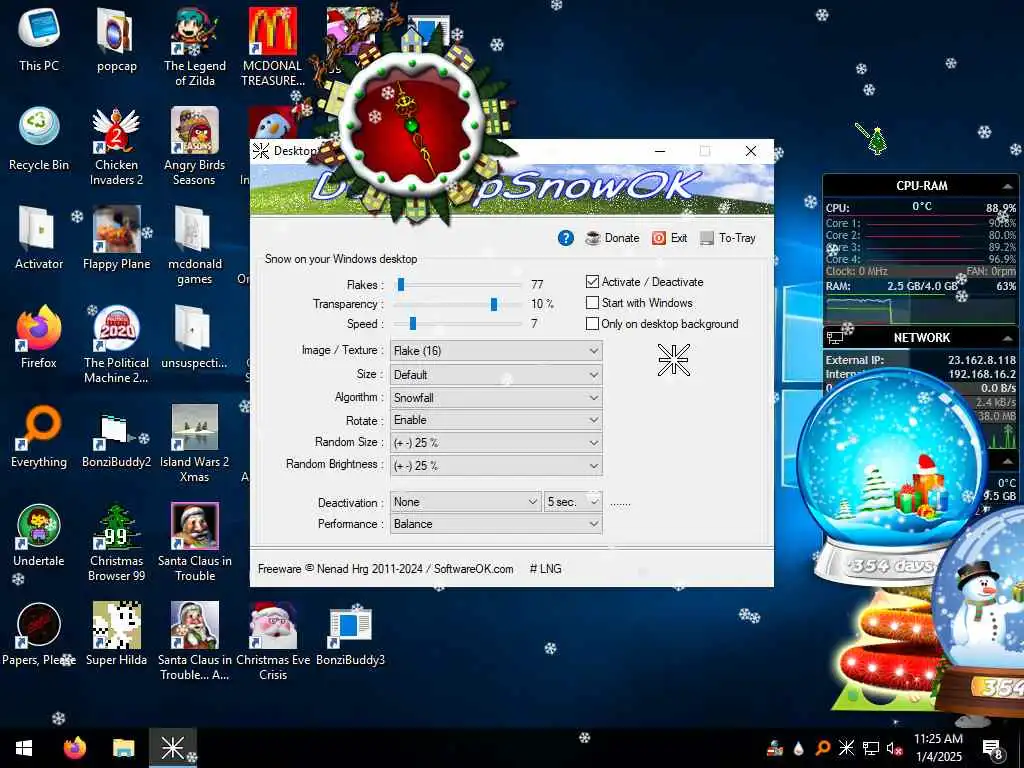Select the Christmas Browser 99 icon
The width and height of the screenshot is (1024, 768).
[x=116, y=540]
